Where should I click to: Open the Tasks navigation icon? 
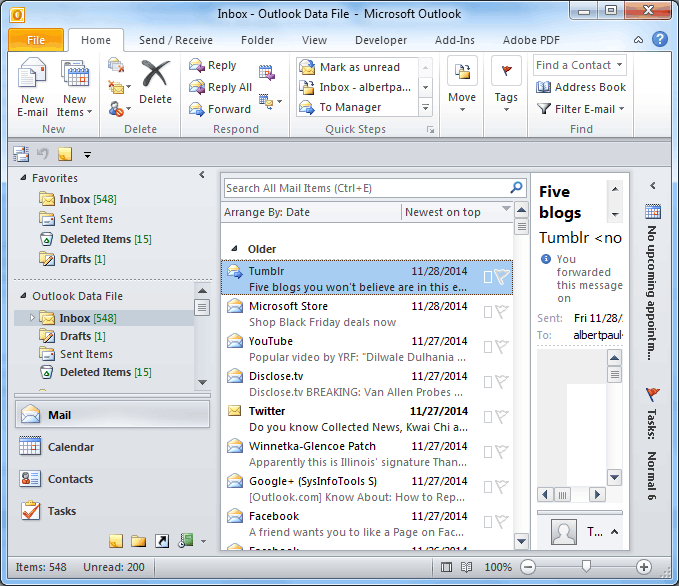(x=30, y=511)
